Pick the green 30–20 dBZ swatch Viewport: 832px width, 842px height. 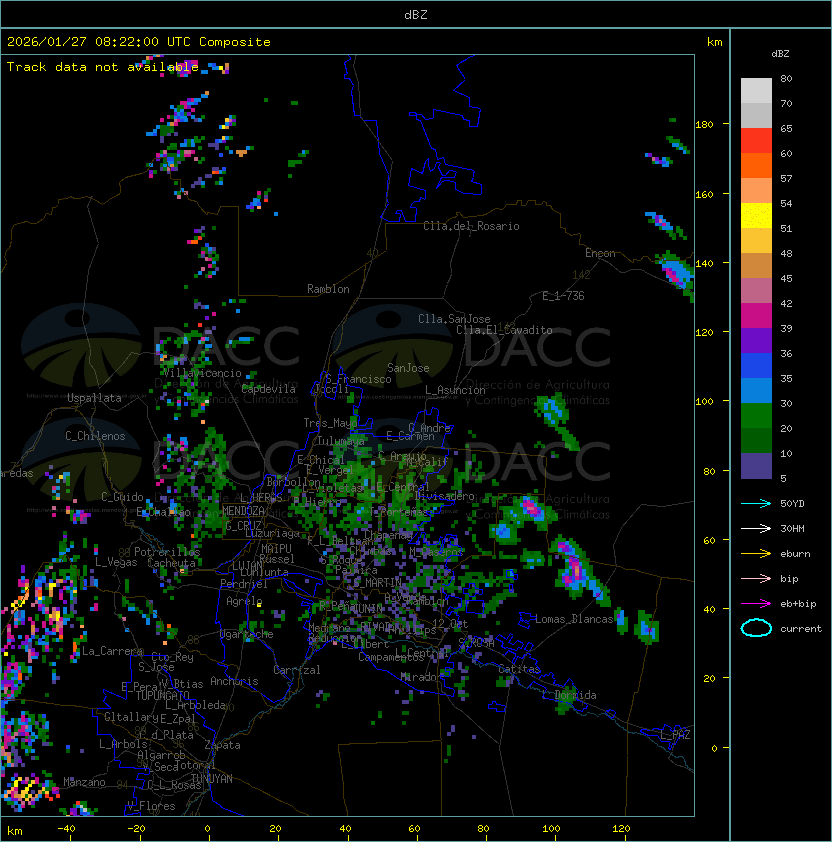(756, 416)
